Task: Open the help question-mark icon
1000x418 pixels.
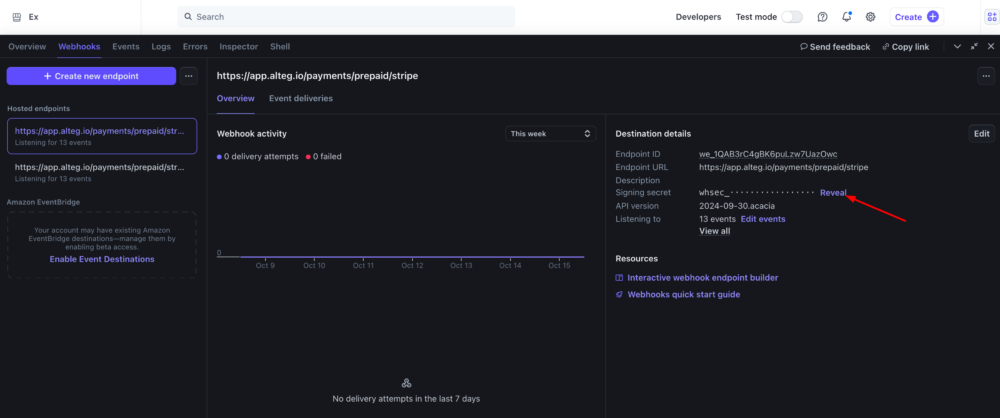Action: pos(823,17)
